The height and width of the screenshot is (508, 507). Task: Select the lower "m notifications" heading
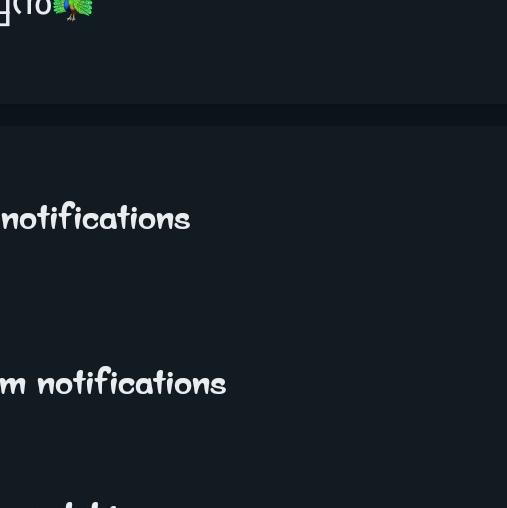(113, 381)
